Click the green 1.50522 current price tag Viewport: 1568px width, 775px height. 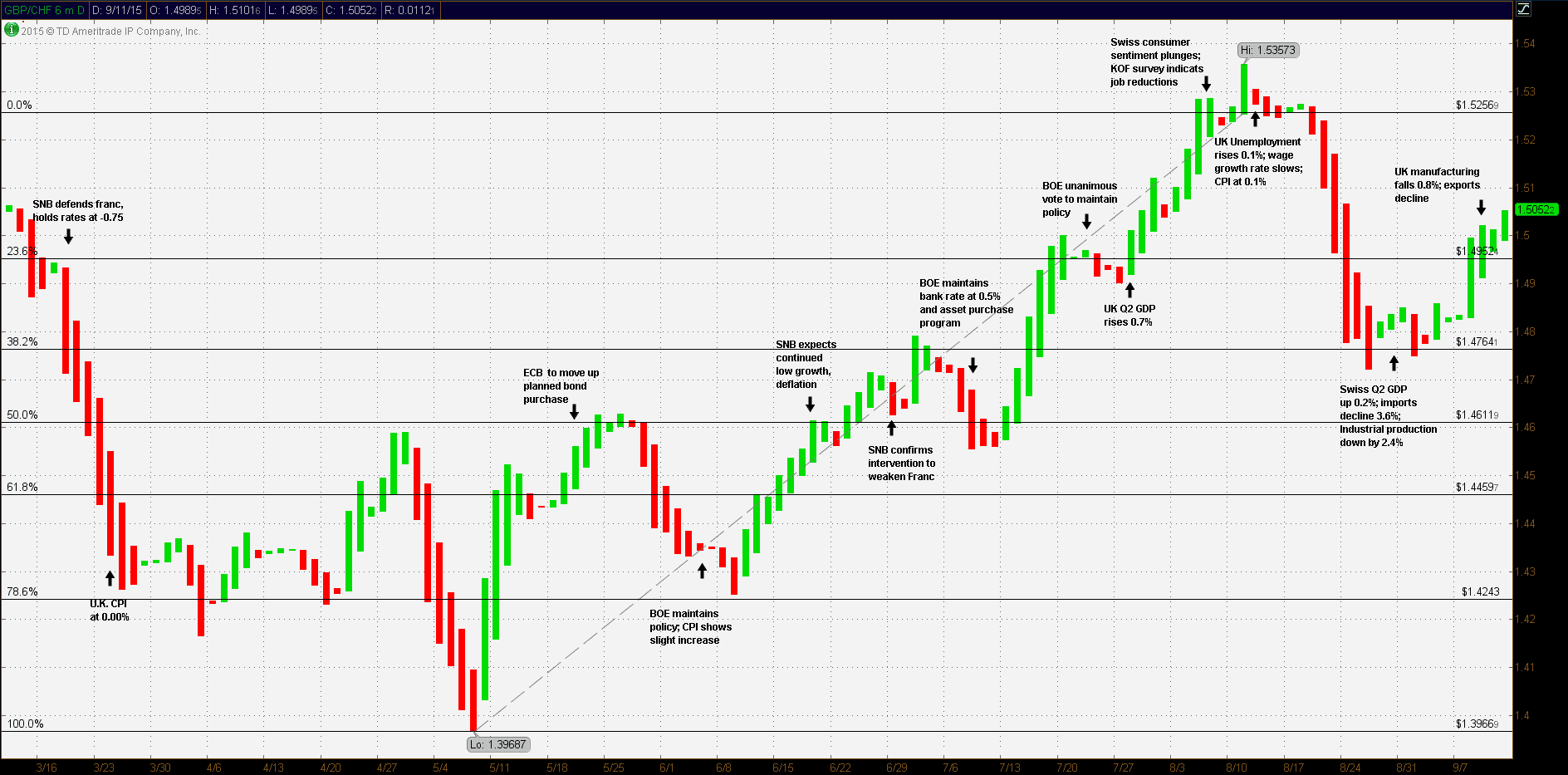[x=1536, y=209]
